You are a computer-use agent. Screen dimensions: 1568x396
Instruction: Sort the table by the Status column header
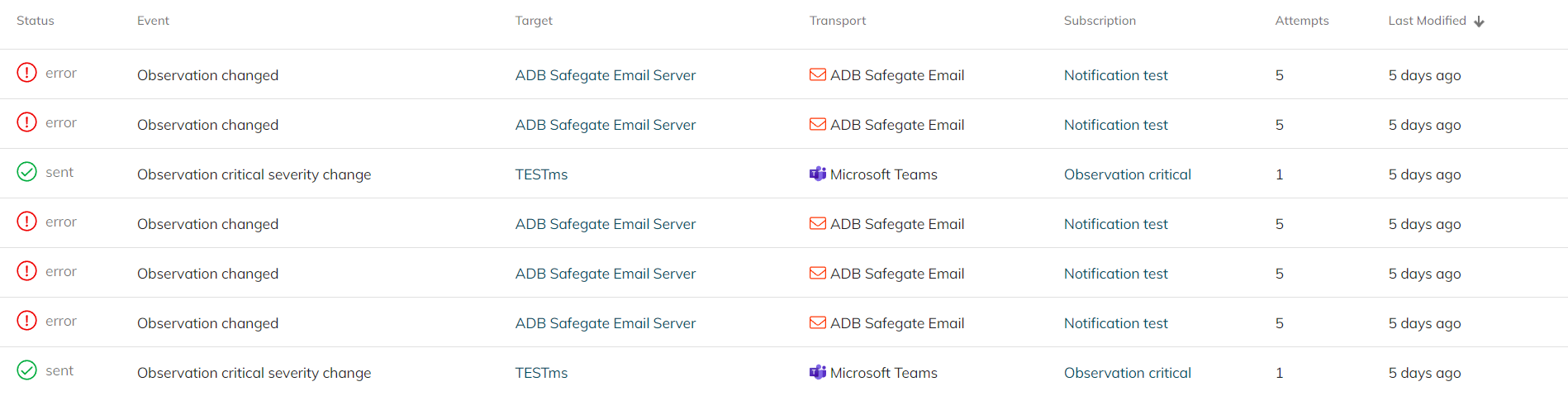click(36, 21)
